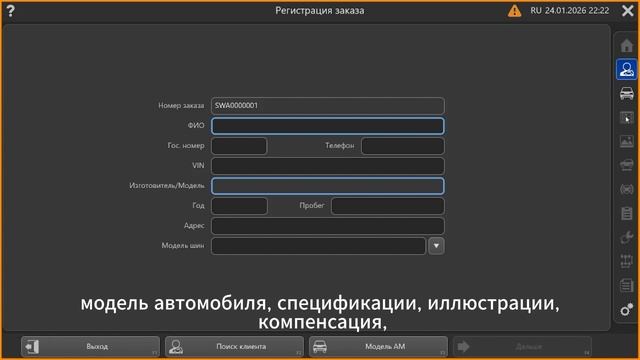640x360 pixels.
Task: Open the illustrations picture sidebar icon
Action: (627, 142)
